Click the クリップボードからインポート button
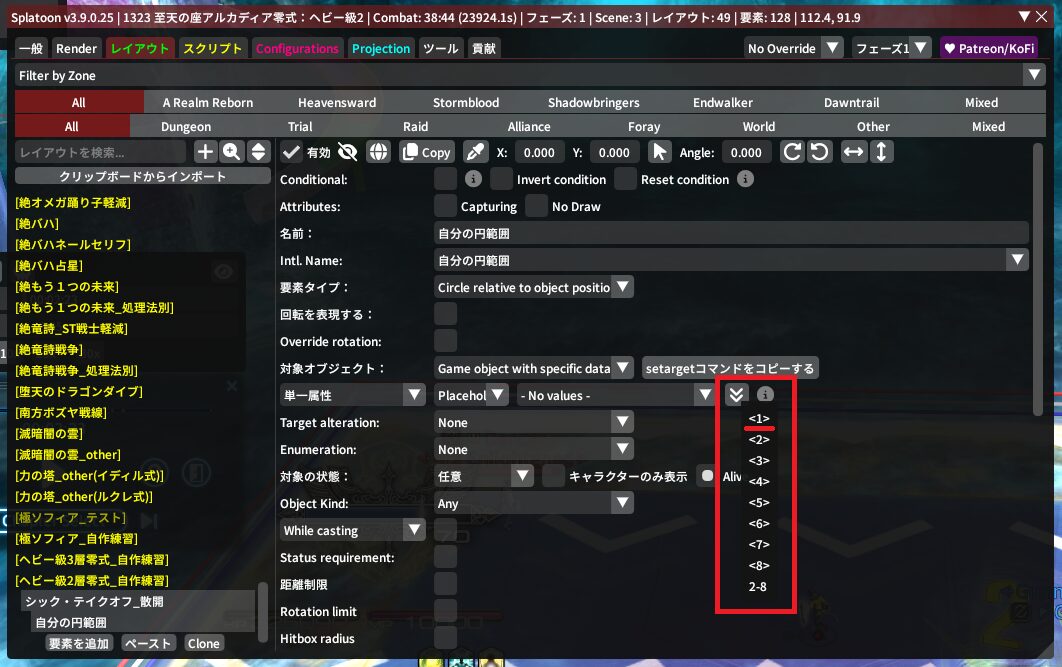 click(x=143, y=176)
